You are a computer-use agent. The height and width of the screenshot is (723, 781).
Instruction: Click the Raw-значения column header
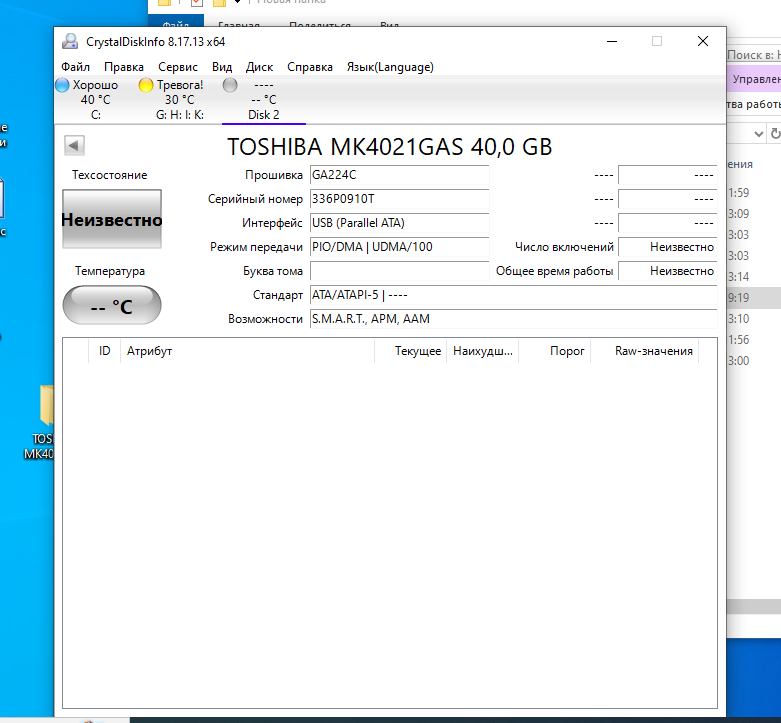click(x=645, y=351)
